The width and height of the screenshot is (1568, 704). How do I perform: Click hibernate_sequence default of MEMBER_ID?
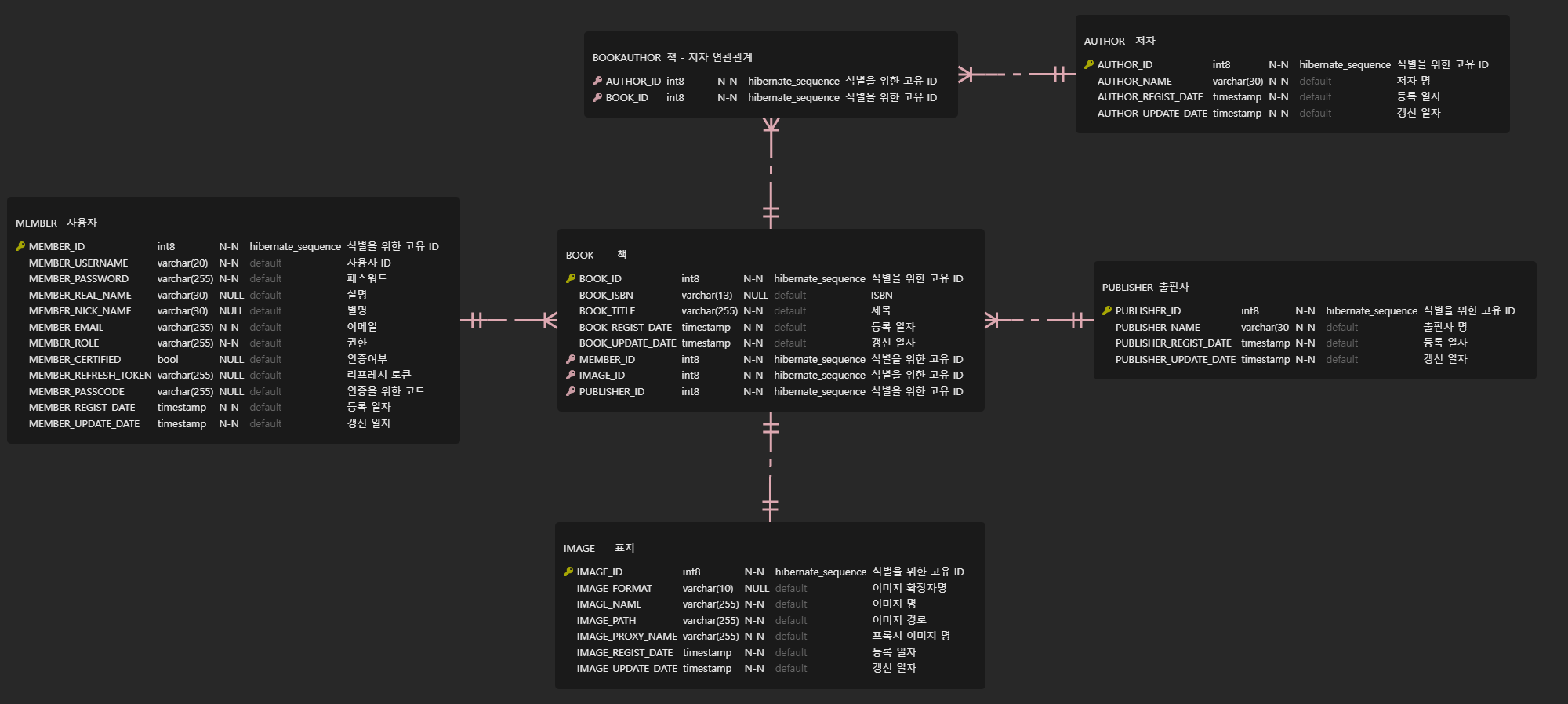pos(296,246)
